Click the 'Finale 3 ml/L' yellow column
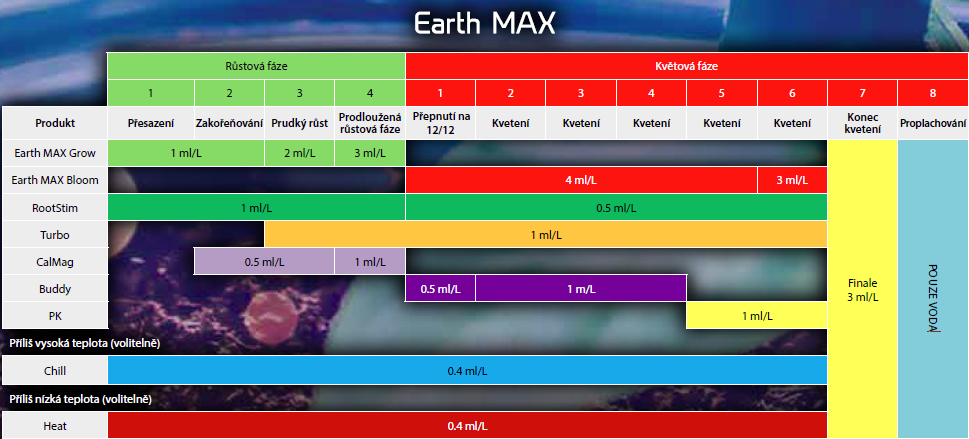 [x=863, y=289]
